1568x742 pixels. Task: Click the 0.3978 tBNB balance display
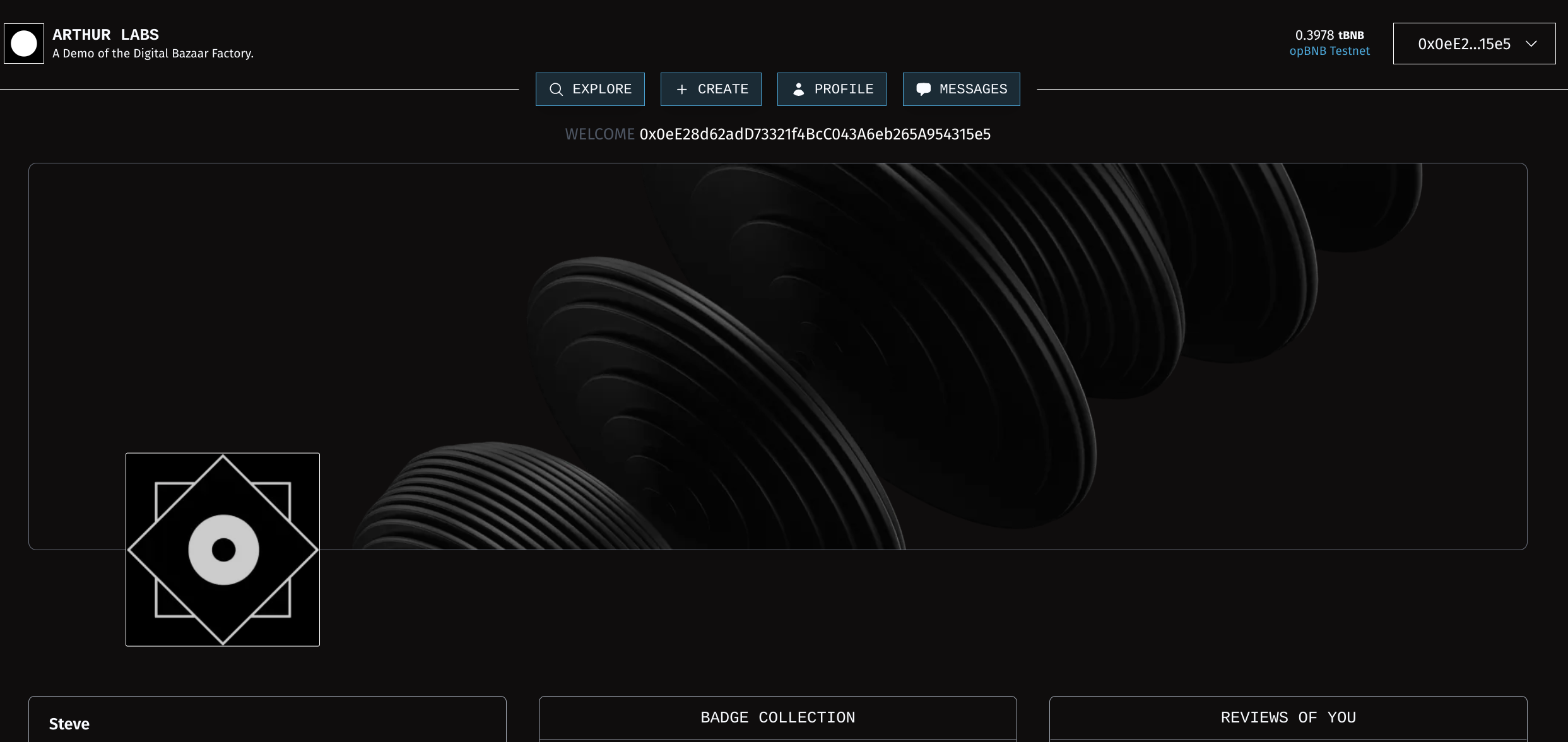pyautogui.click(x=1329, y=35)
